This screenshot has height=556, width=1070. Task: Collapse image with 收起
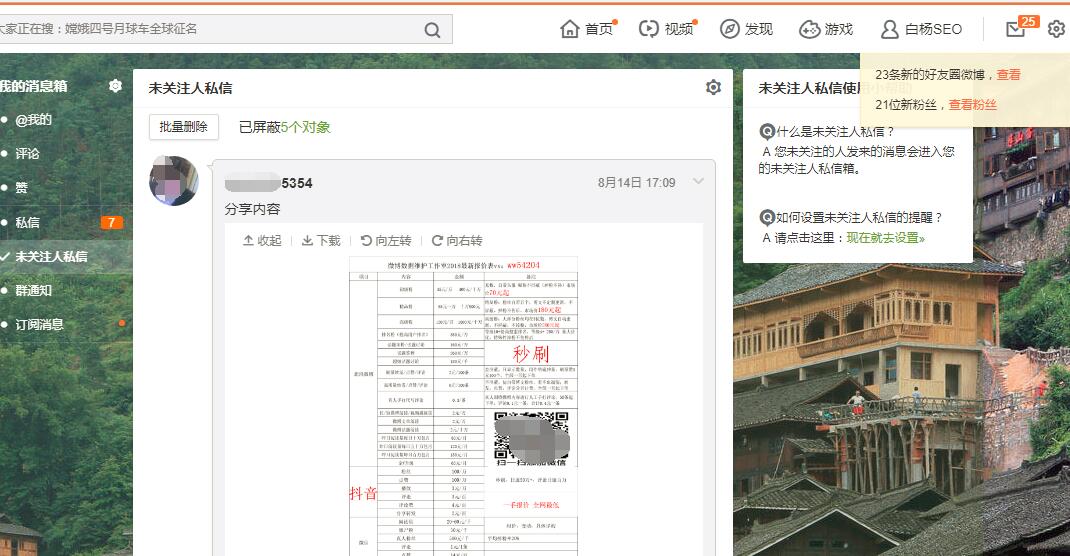[262, 241]
